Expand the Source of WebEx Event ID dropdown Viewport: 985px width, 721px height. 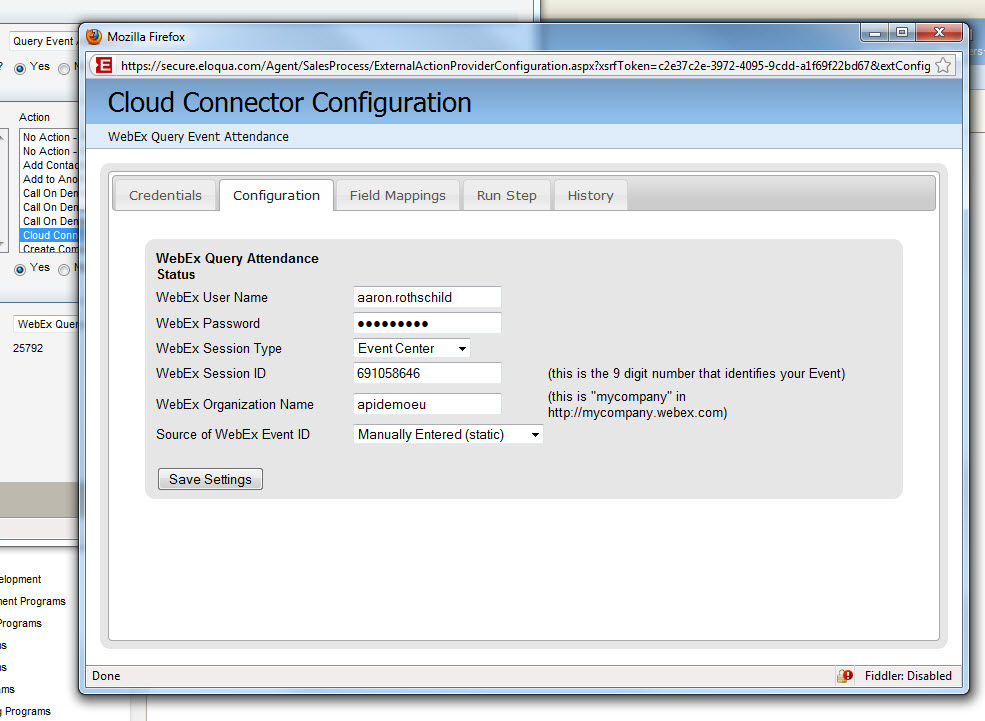click(x=448, y=434)
